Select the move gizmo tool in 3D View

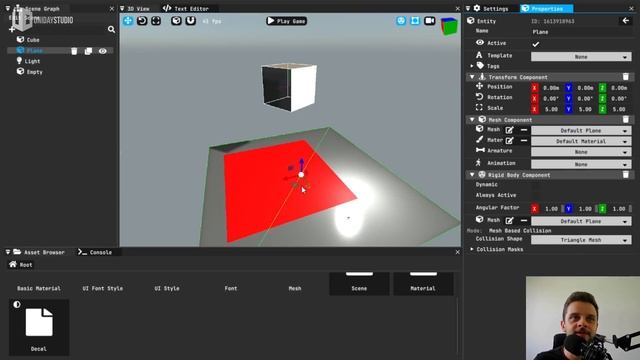click(x=128, y=20)
